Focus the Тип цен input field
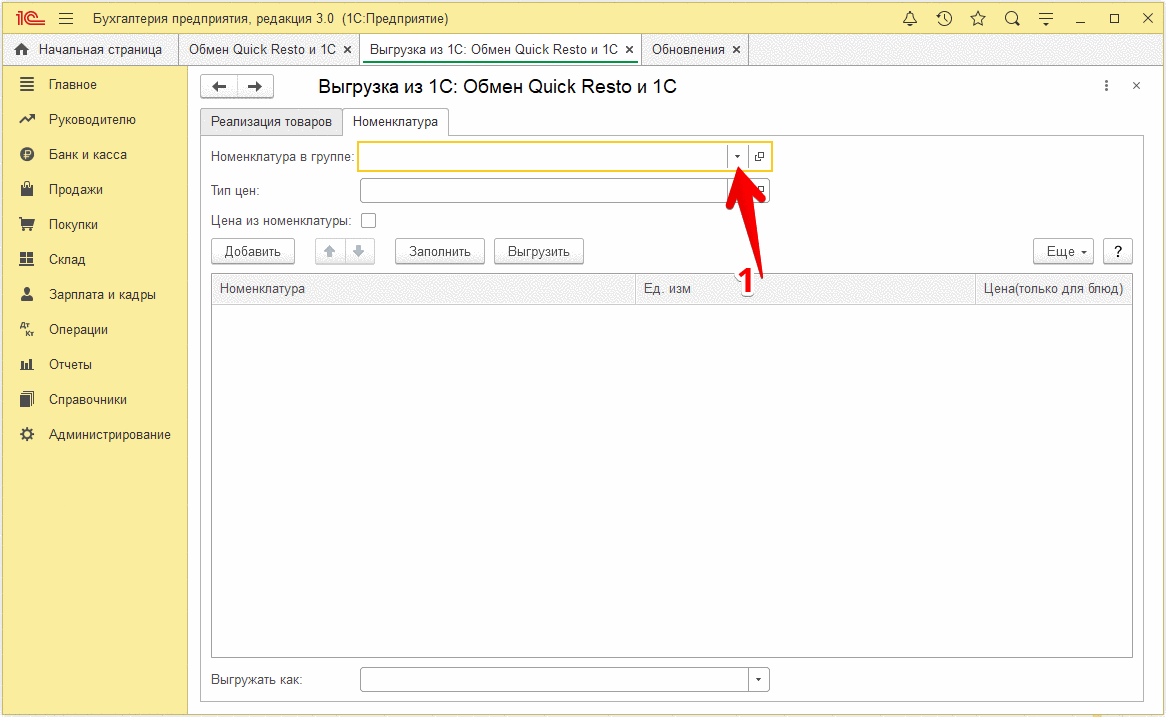The image size is (1166, 717). pyautogui.click(x=544, y=190)
